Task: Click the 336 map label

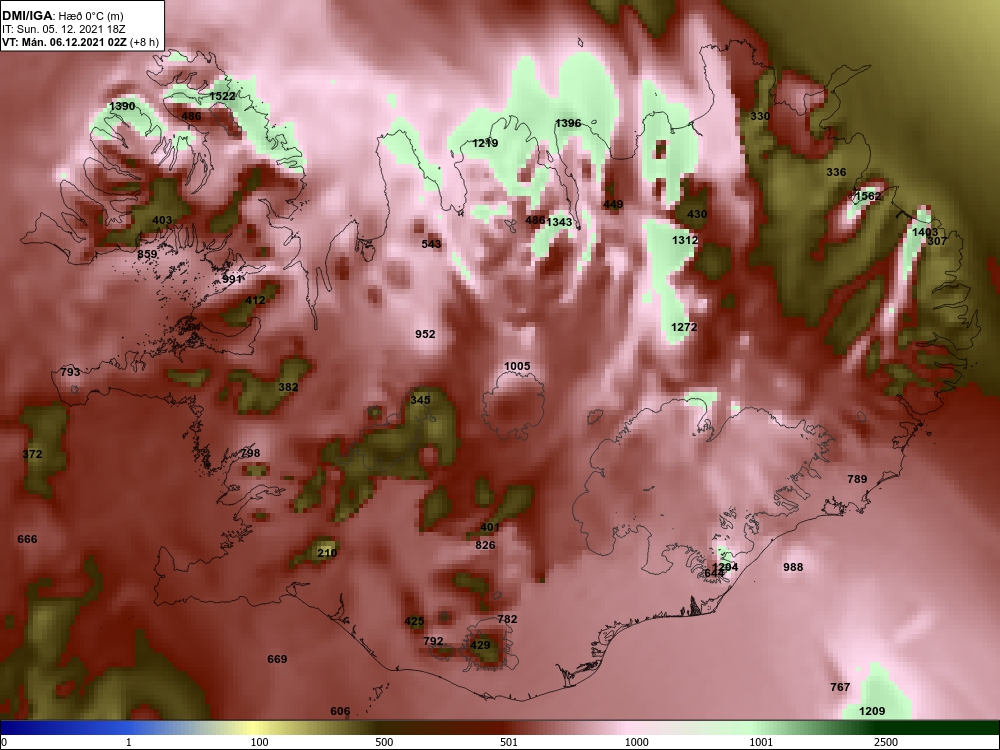Action: [836, 172]
